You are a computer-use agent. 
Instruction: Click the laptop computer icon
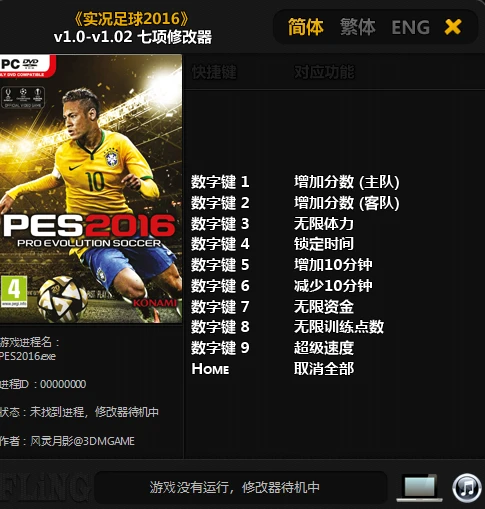419,488
